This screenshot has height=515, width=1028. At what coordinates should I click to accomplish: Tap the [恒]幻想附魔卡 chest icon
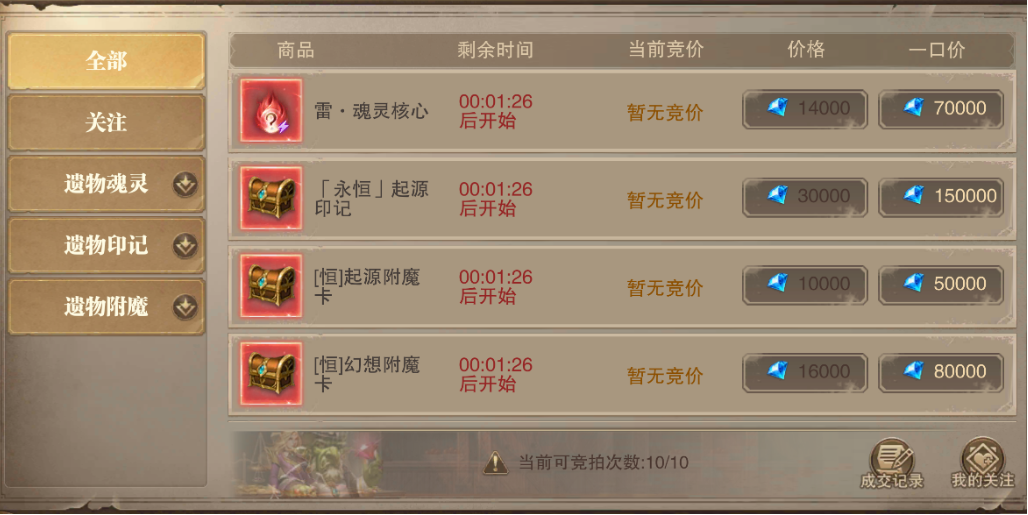tap(271, 373)
